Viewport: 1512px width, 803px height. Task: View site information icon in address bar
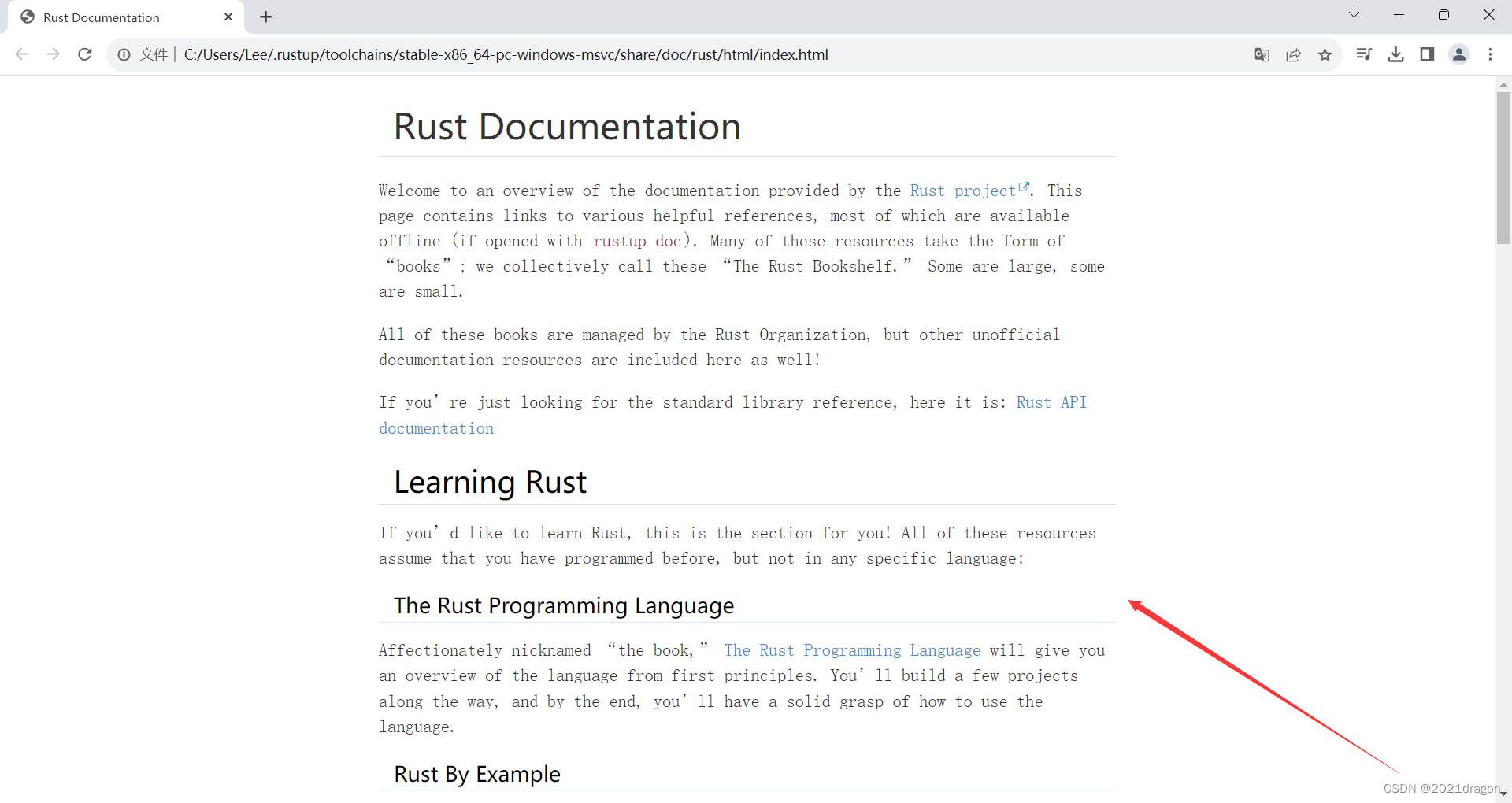click(124, 54)
